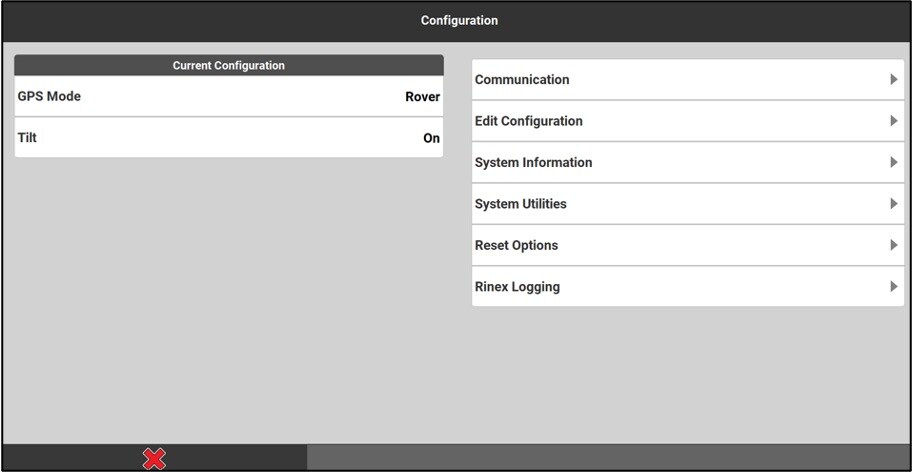Click the arrow next to System Information

(x=893, y=163)
